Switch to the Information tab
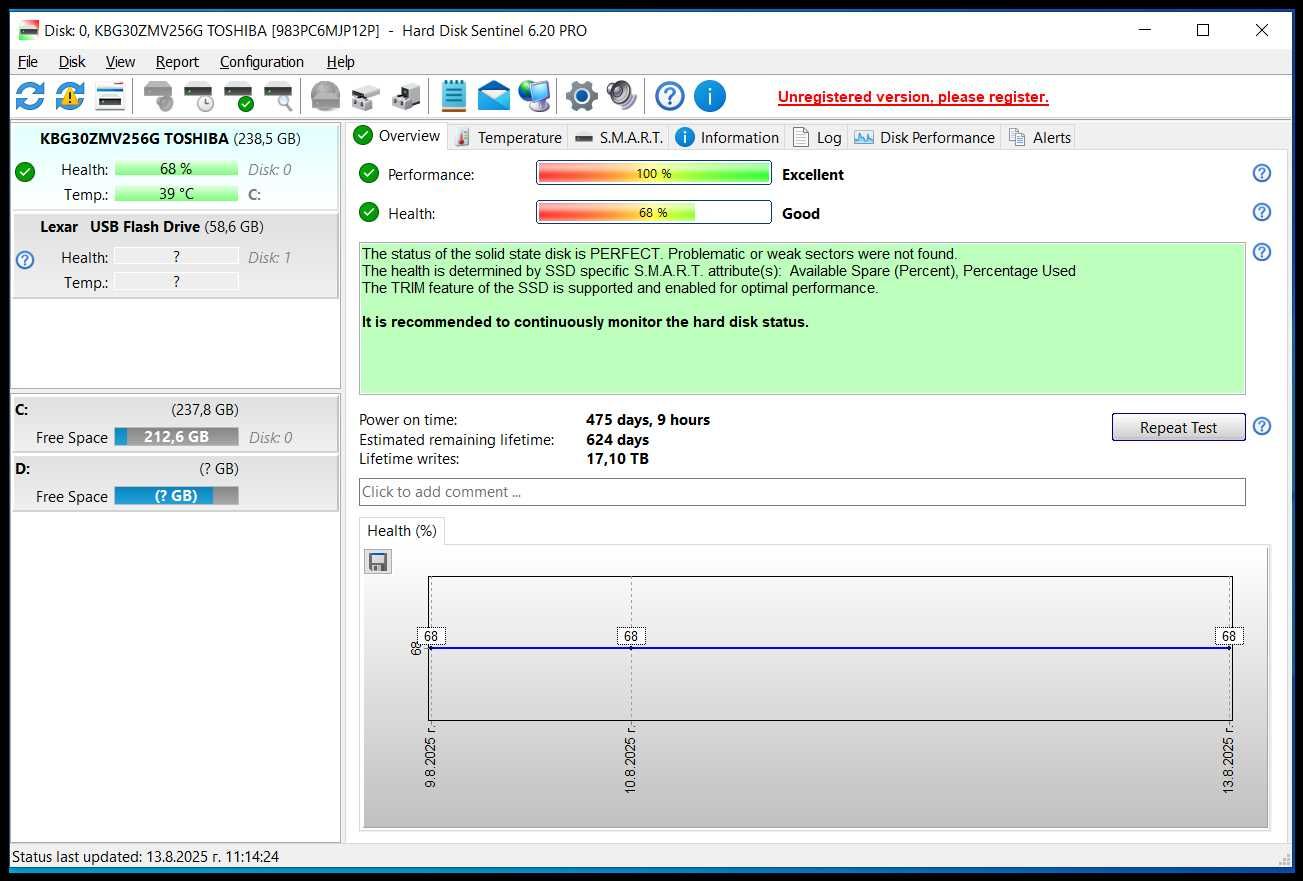The width and height of the screenshot is (1303, 881). coord(727,137)
